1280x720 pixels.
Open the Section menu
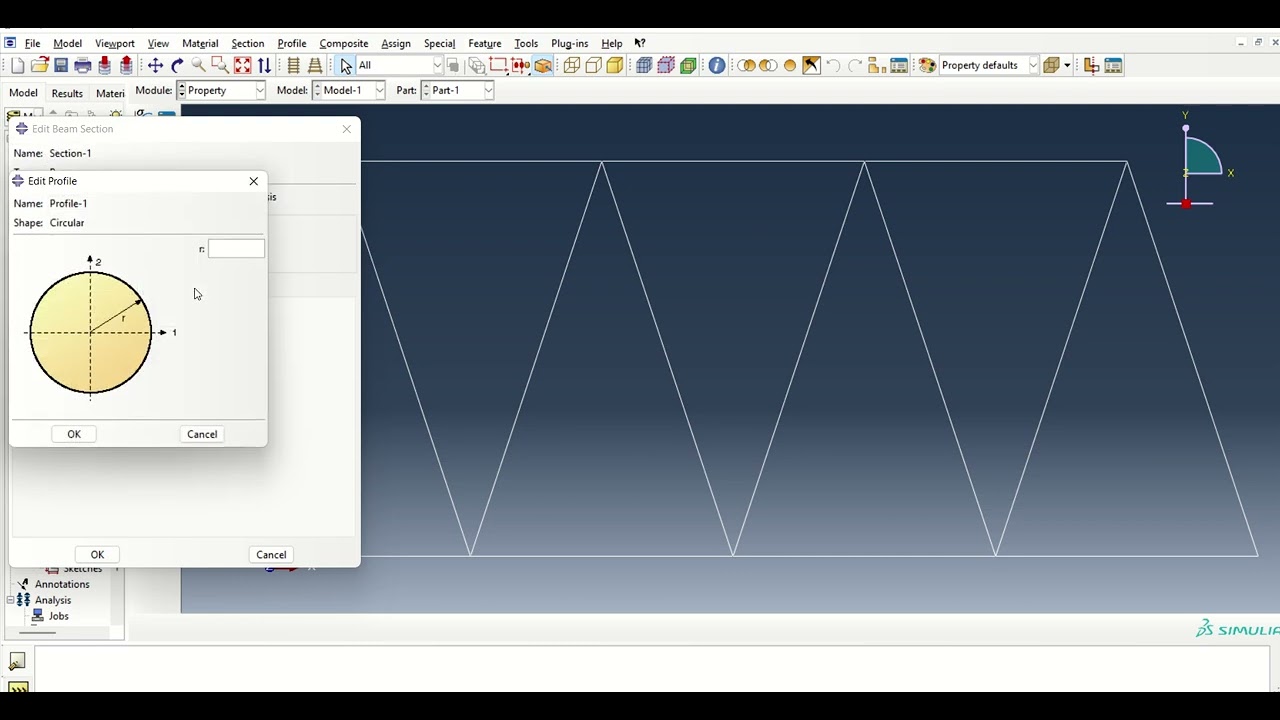[x=248, y=44]
